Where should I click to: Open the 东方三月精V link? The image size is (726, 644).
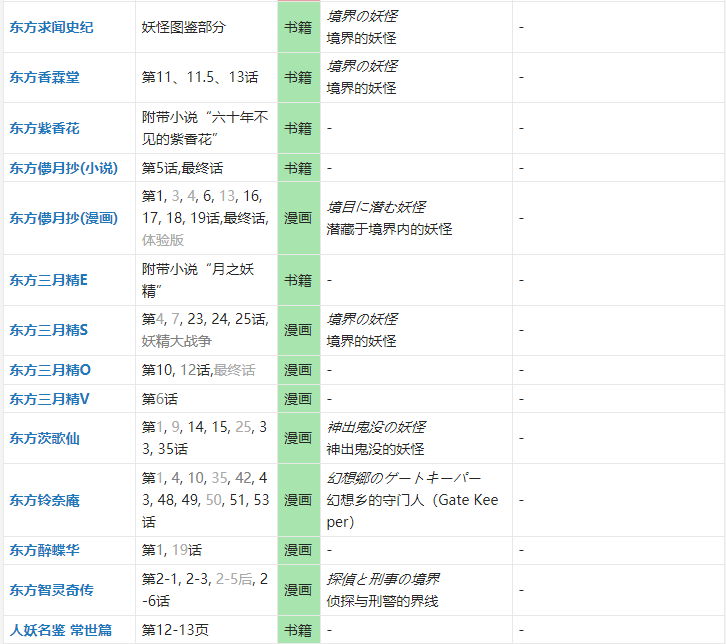(x=49, y=399)
